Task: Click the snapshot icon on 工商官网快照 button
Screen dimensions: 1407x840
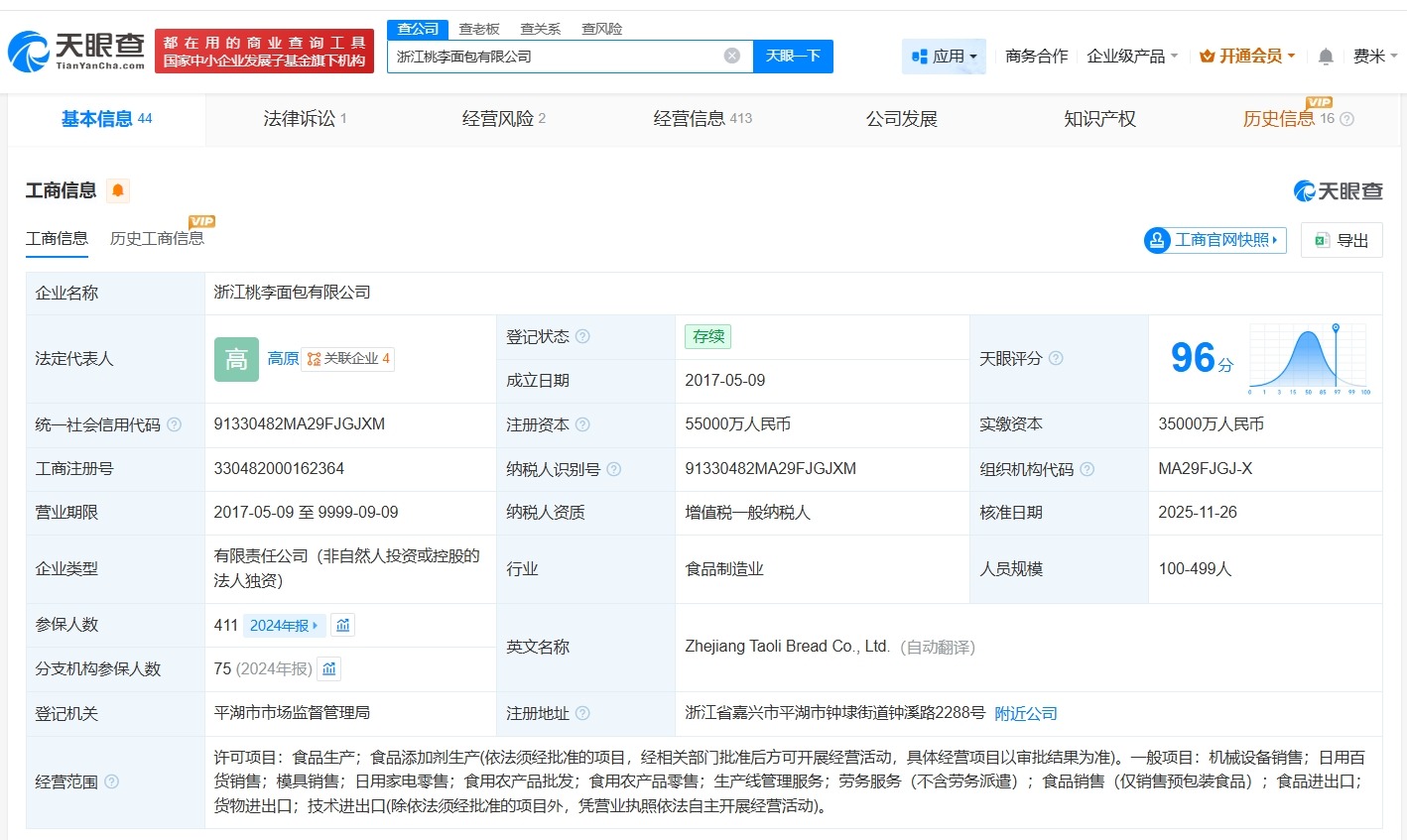Action: (1156, 240)
